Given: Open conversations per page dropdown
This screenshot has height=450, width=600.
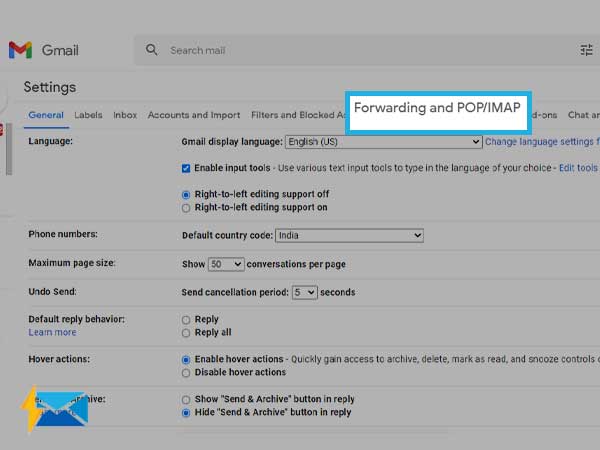Looking at the screenshot, I should (x=226, y=264).
